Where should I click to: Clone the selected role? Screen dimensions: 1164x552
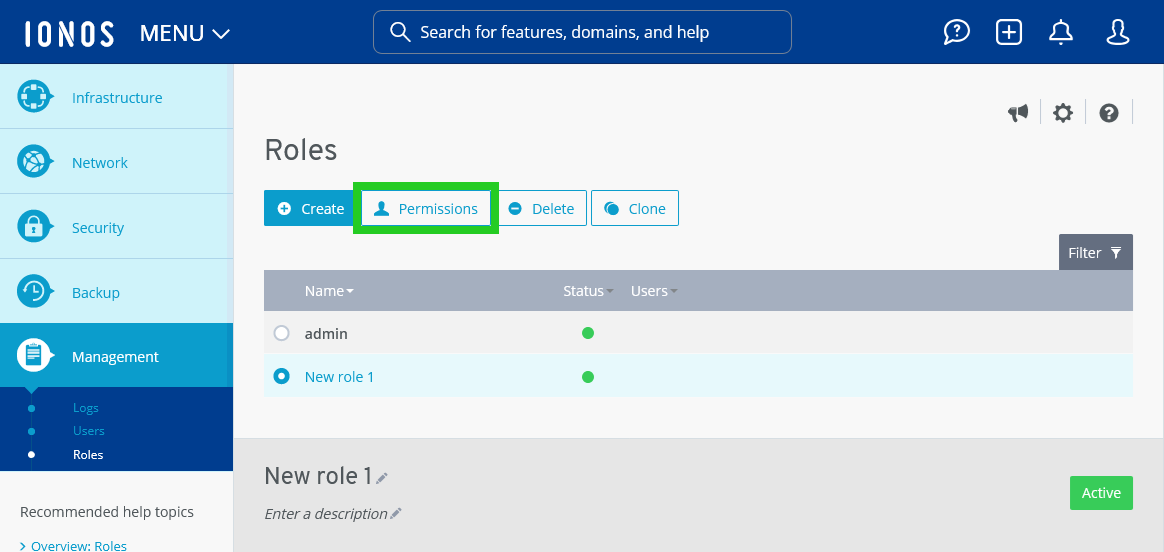pos(635,208)
